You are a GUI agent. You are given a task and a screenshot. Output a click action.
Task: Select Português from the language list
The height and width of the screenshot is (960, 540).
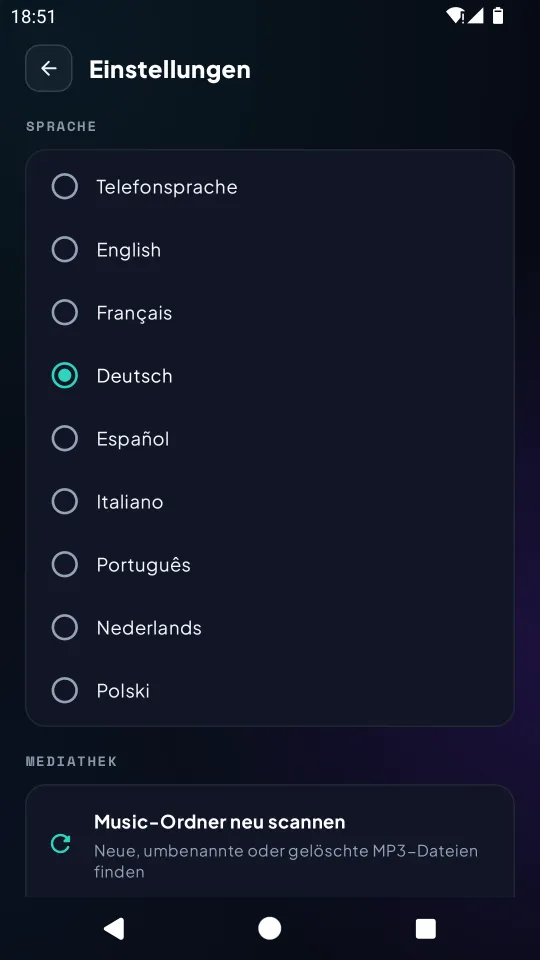coord(269,564)
